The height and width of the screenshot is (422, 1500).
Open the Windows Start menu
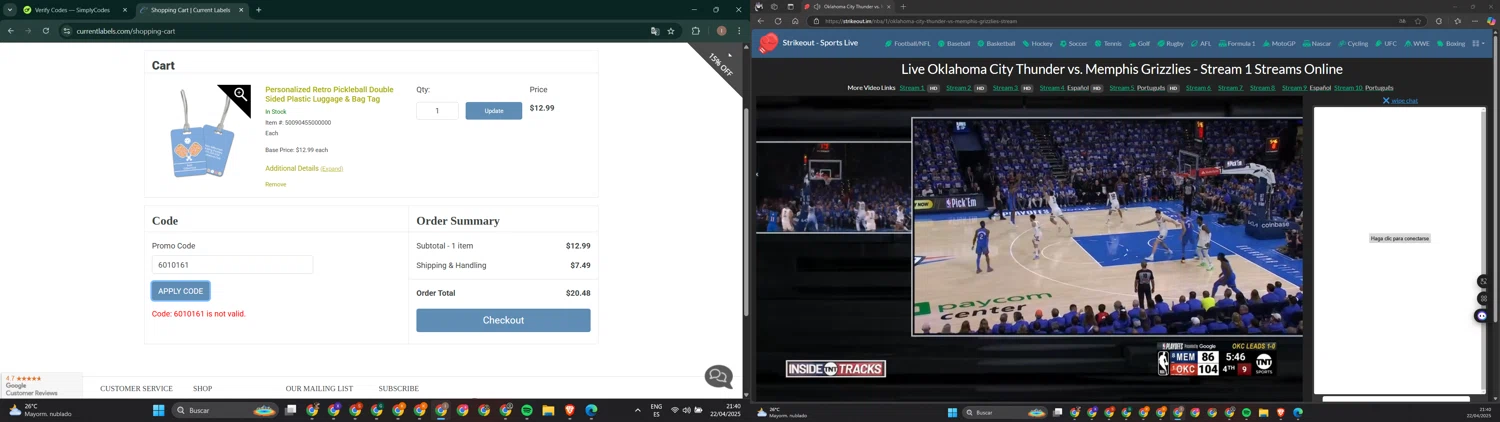(x=158, y=410)
